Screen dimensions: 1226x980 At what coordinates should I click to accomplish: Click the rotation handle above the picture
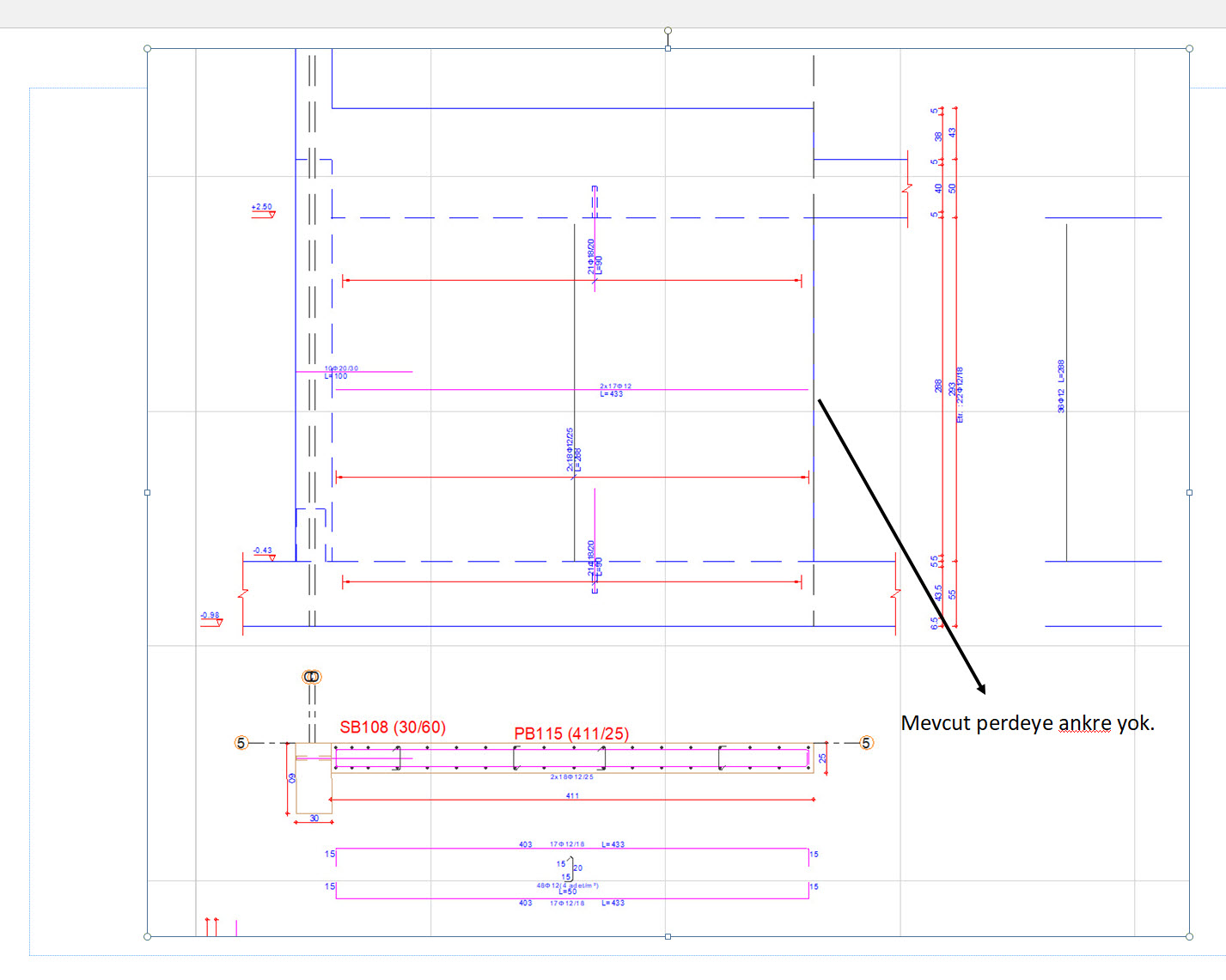pos(668,31)
